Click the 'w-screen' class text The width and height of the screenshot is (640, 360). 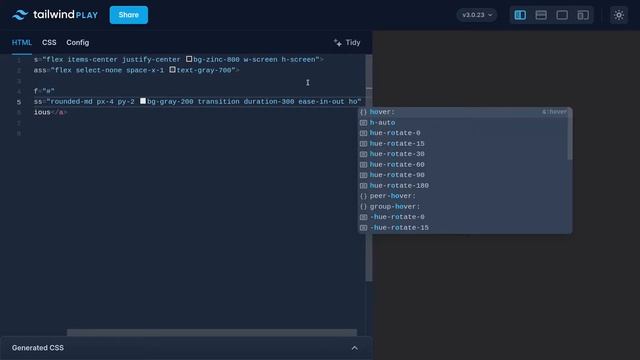pyautogui.click(x=260, y=60)
